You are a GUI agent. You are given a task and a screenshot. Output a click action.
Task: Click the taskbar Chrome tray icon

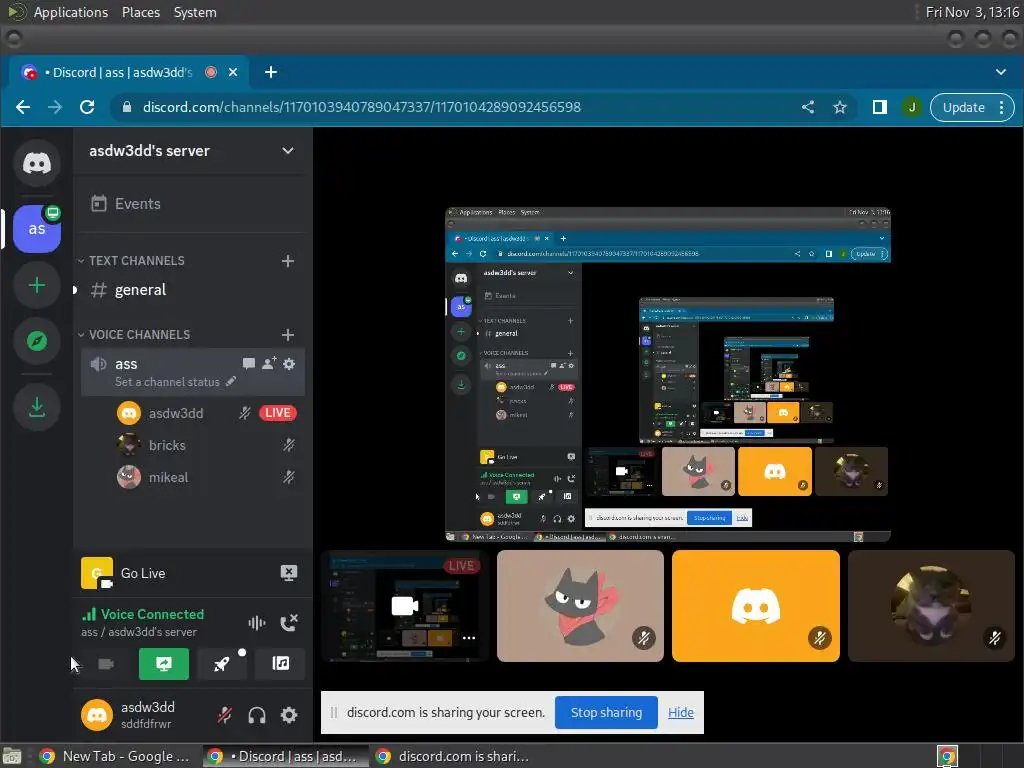coord(947,756)
